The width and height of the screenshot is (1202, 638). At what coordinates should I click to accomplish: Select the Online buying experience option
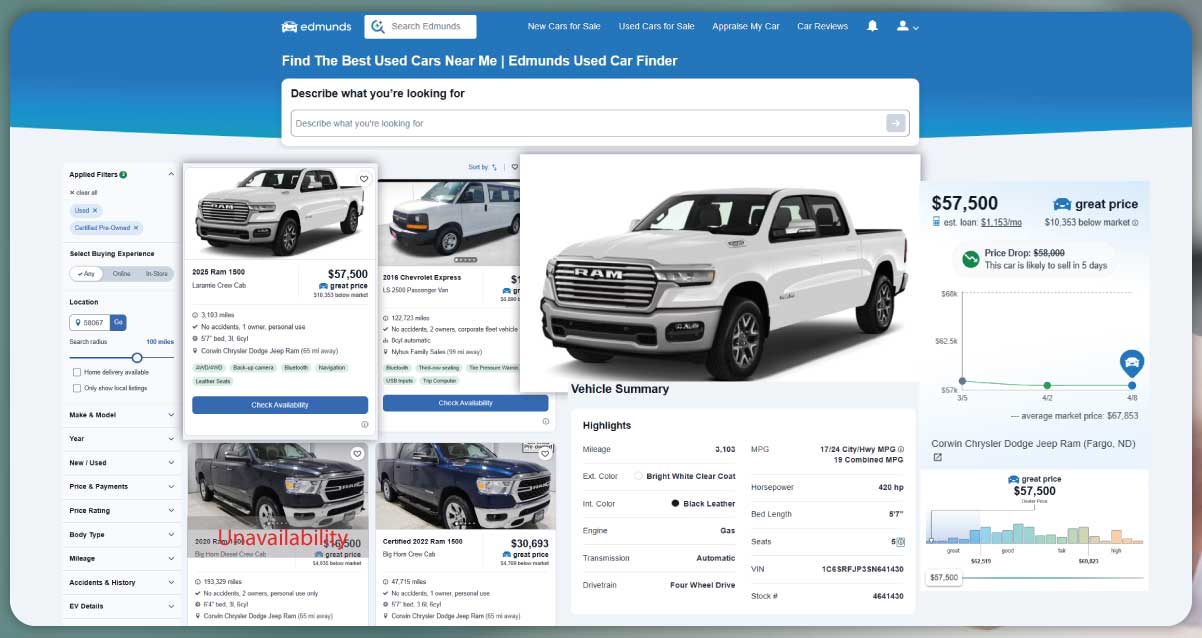tap(121, 273)
